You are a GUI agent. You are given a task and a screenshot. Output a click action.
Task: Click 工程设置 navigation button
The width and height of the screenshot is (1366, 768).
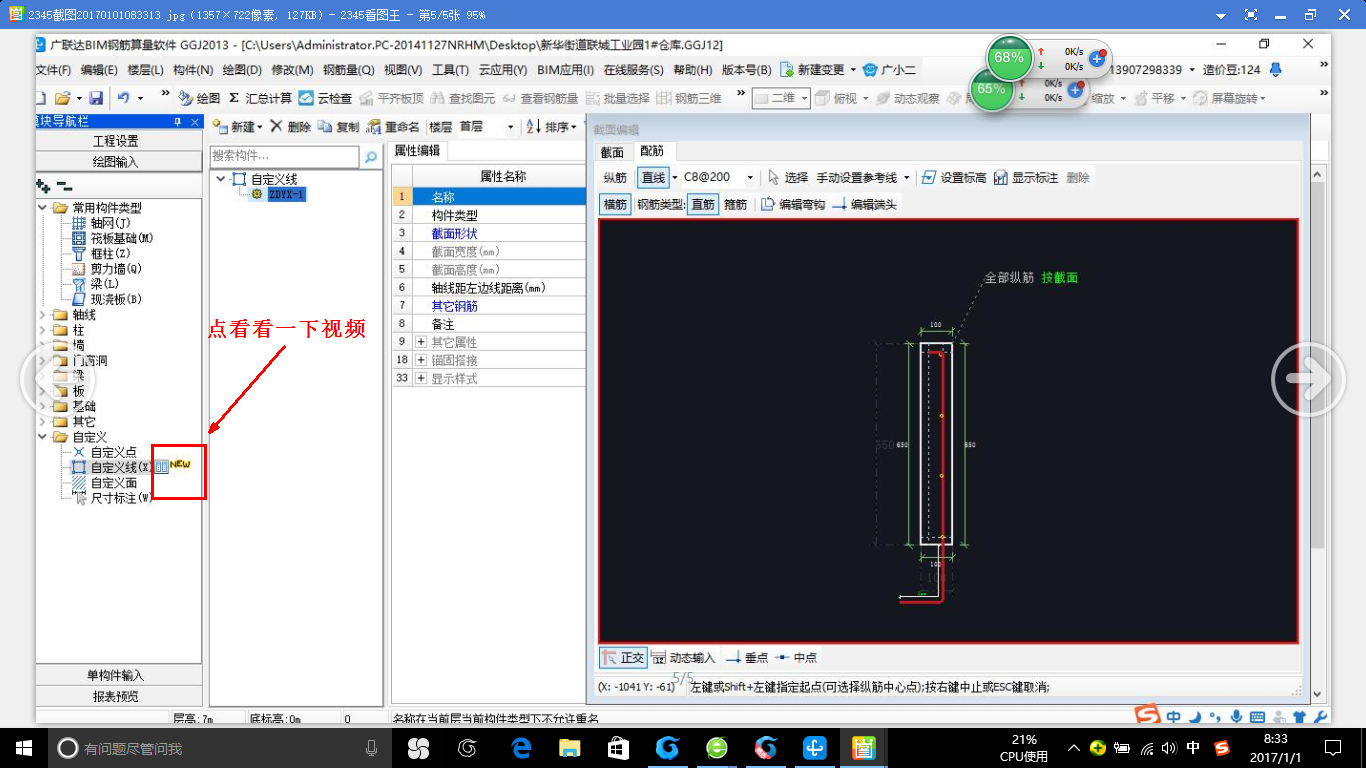coord(118,141)
